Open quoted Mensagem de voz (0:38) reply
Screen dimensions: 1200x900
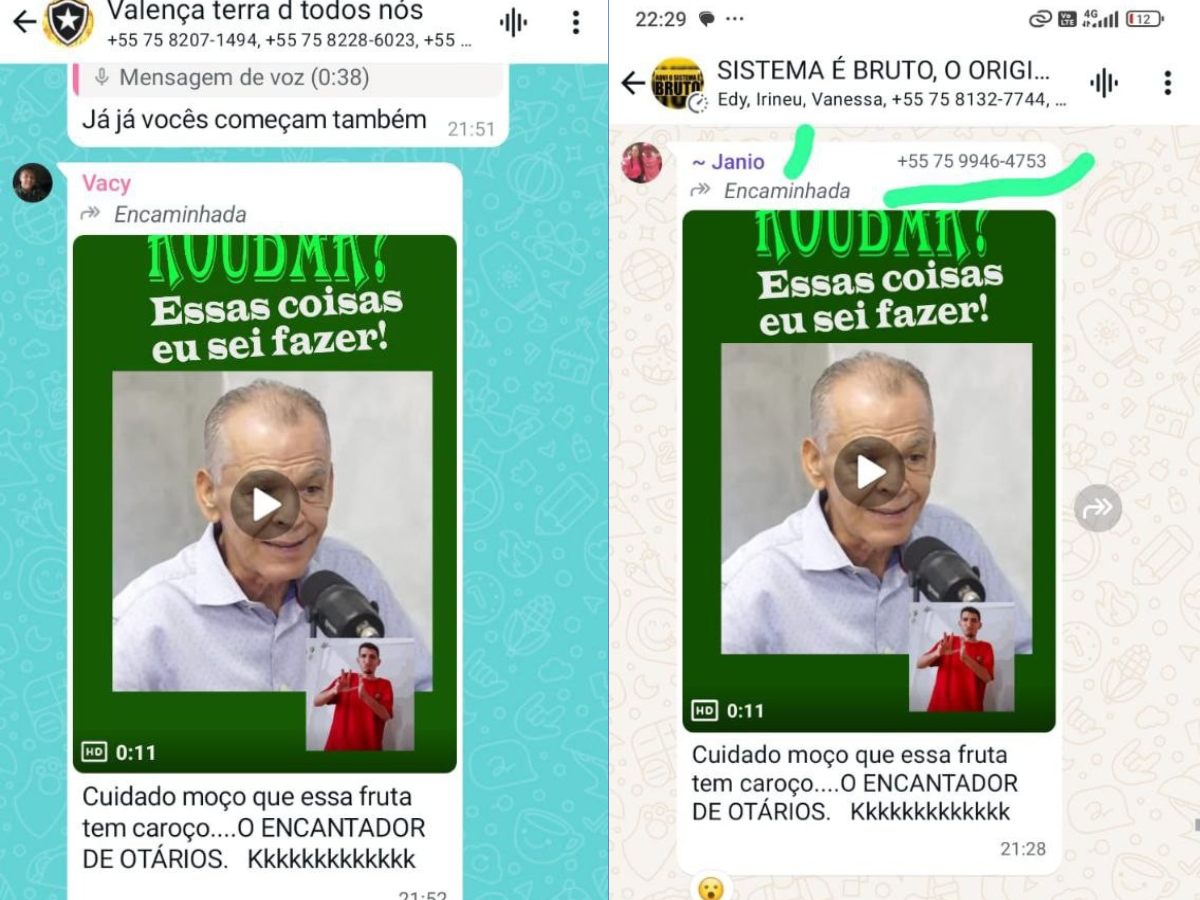(288, 78)
